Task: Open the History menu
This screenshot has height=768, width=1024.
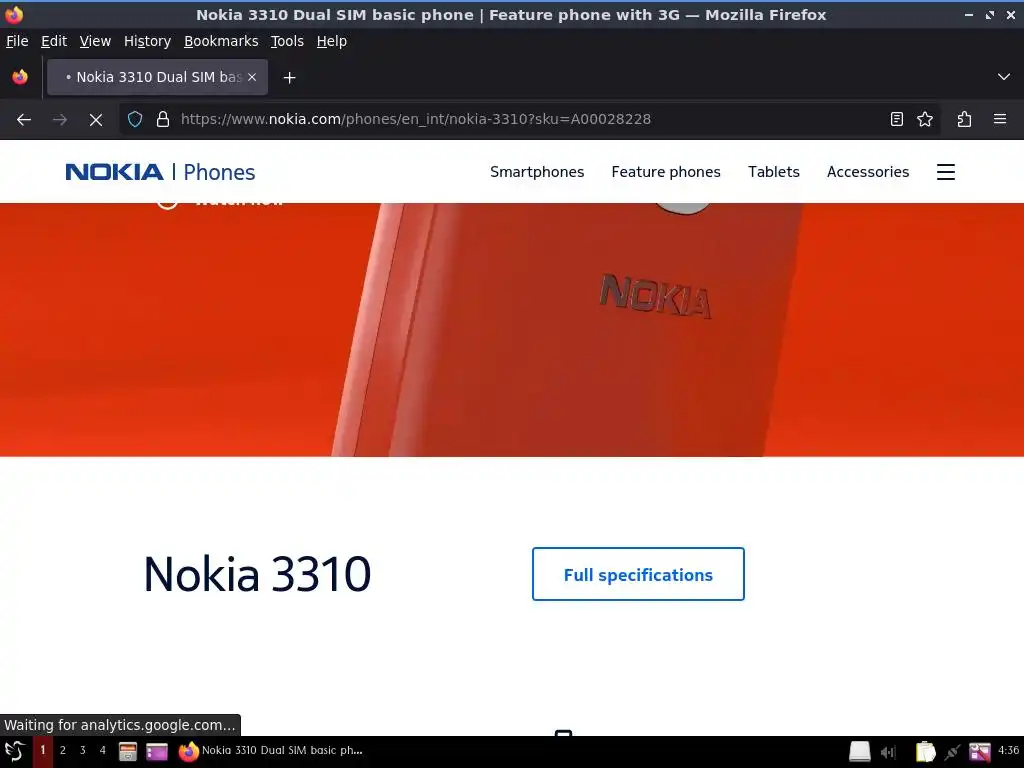Action: 147,41
